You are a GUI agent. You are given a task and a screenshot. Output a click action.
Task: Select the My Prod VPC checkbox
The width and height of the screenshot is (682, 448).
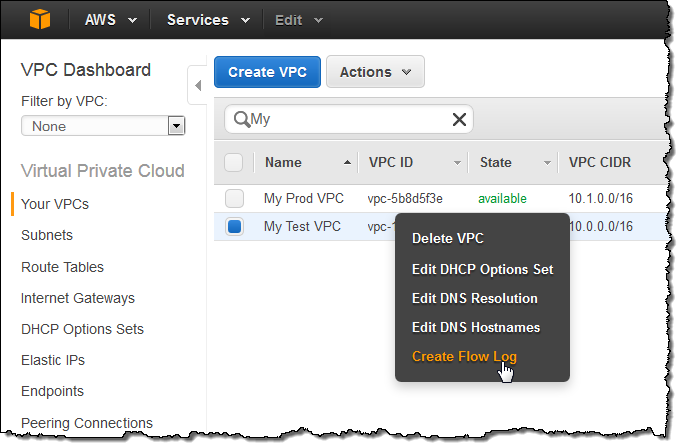click(234, 198)
